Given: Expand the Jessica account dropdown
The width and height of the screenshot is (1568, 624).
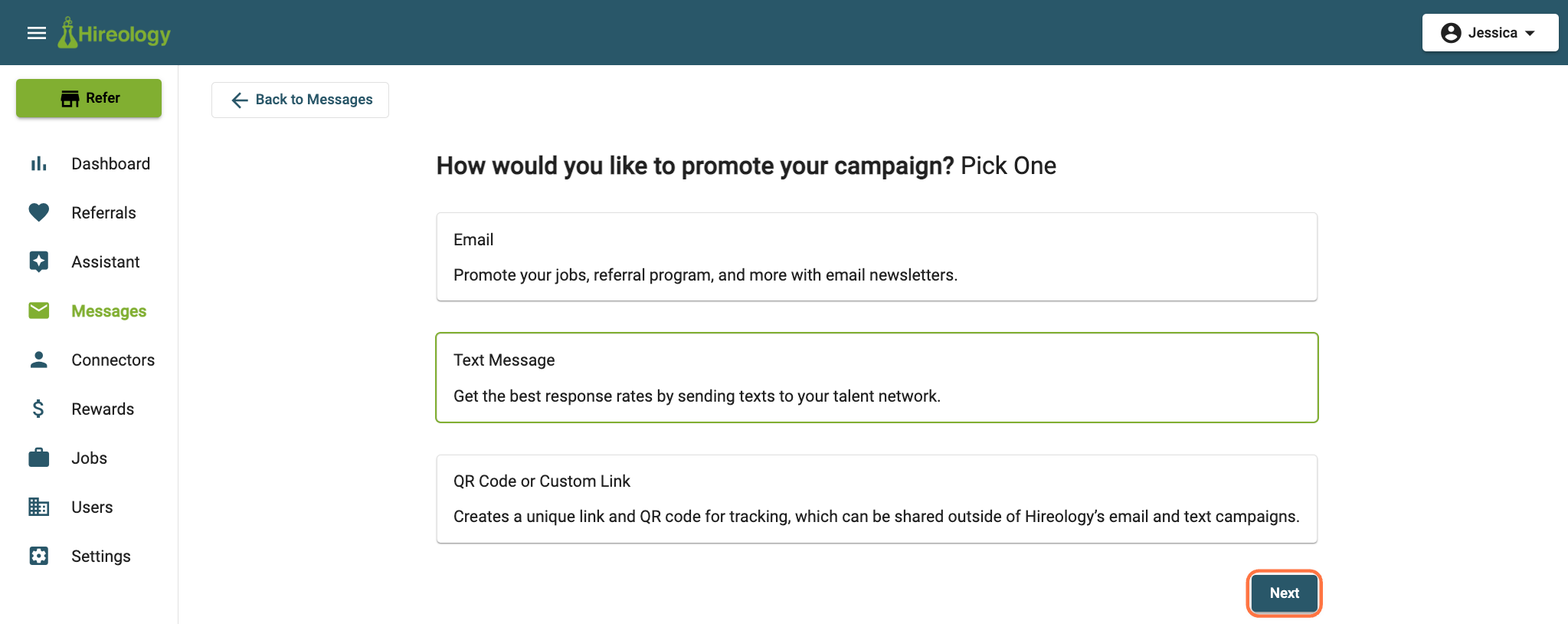Looking at the screenshot, I should point(1490,33).
